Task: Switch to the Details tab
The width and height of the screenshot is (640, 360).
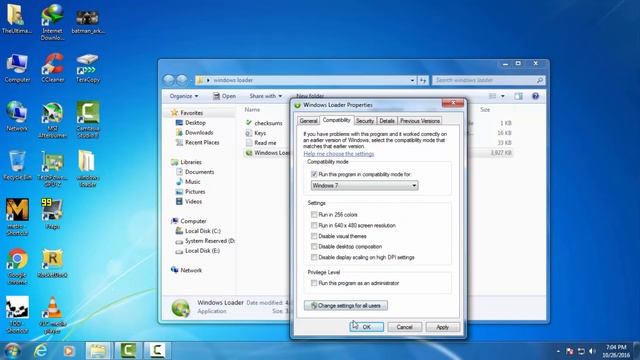Action: 387,121
